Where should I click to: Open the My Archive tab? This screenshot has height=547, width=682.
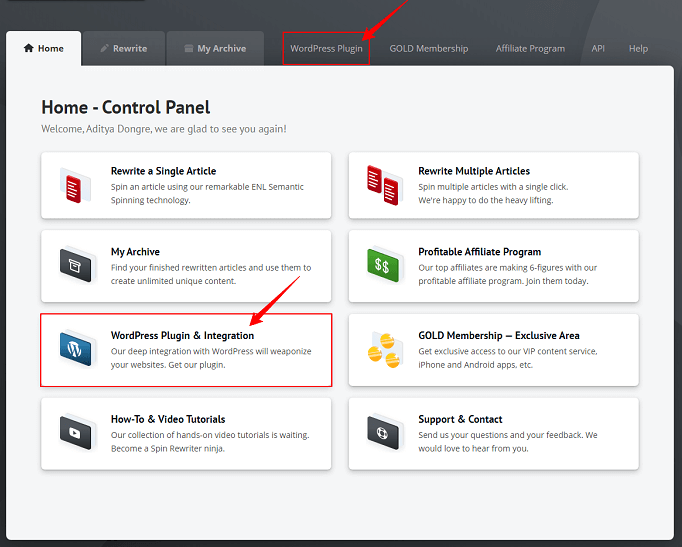pos(215,48)
